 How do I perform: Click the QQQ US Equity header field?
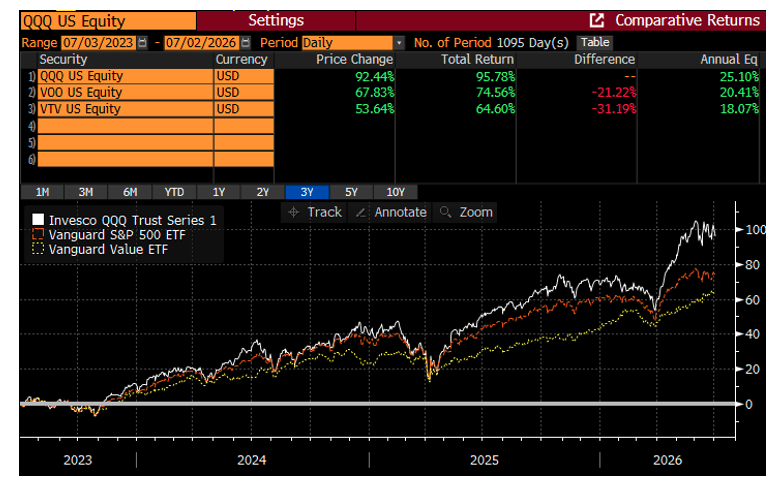(108, 21)
